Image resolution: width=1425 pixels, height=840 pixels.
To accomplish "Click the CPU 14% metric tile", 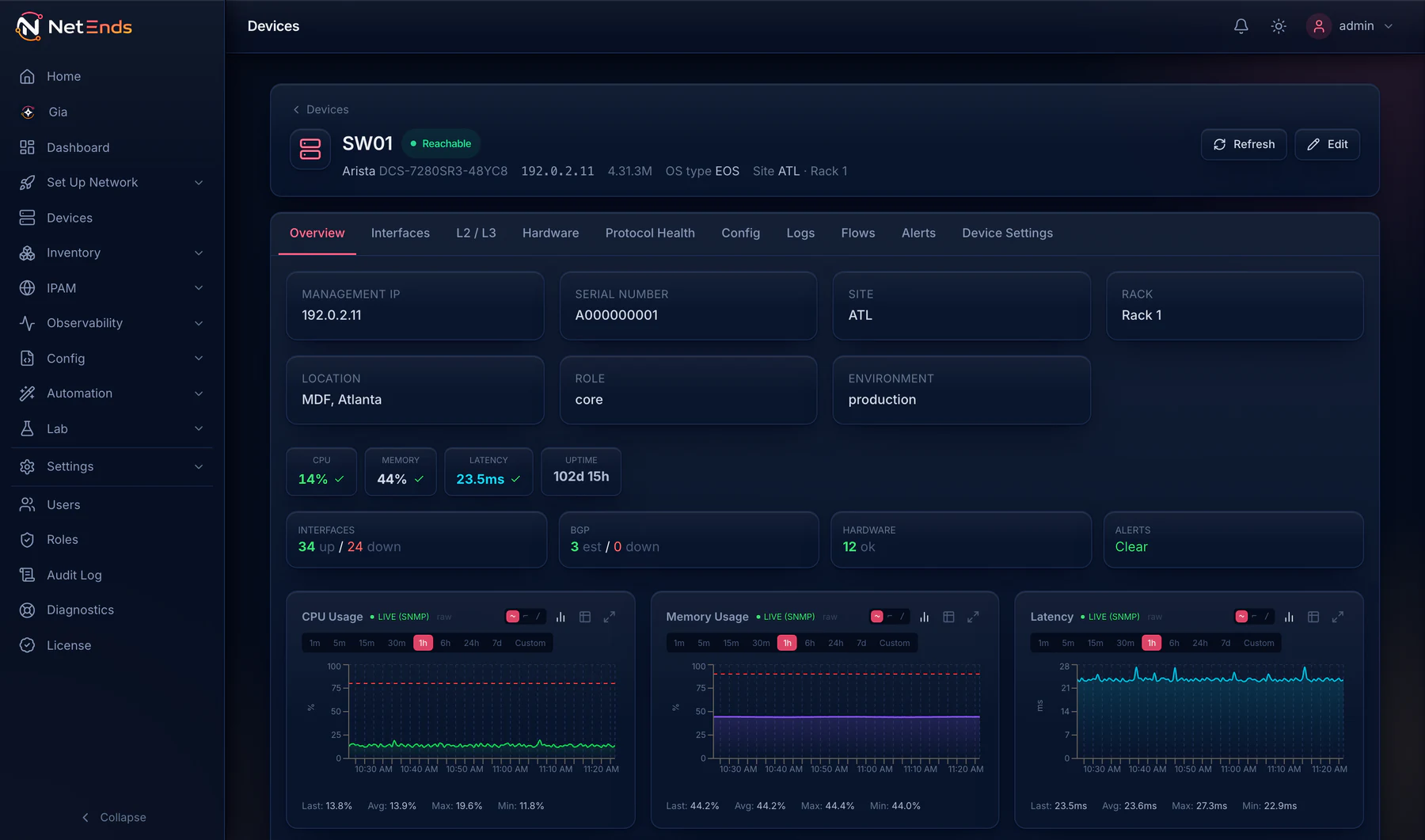I will (x=321, y=472).
